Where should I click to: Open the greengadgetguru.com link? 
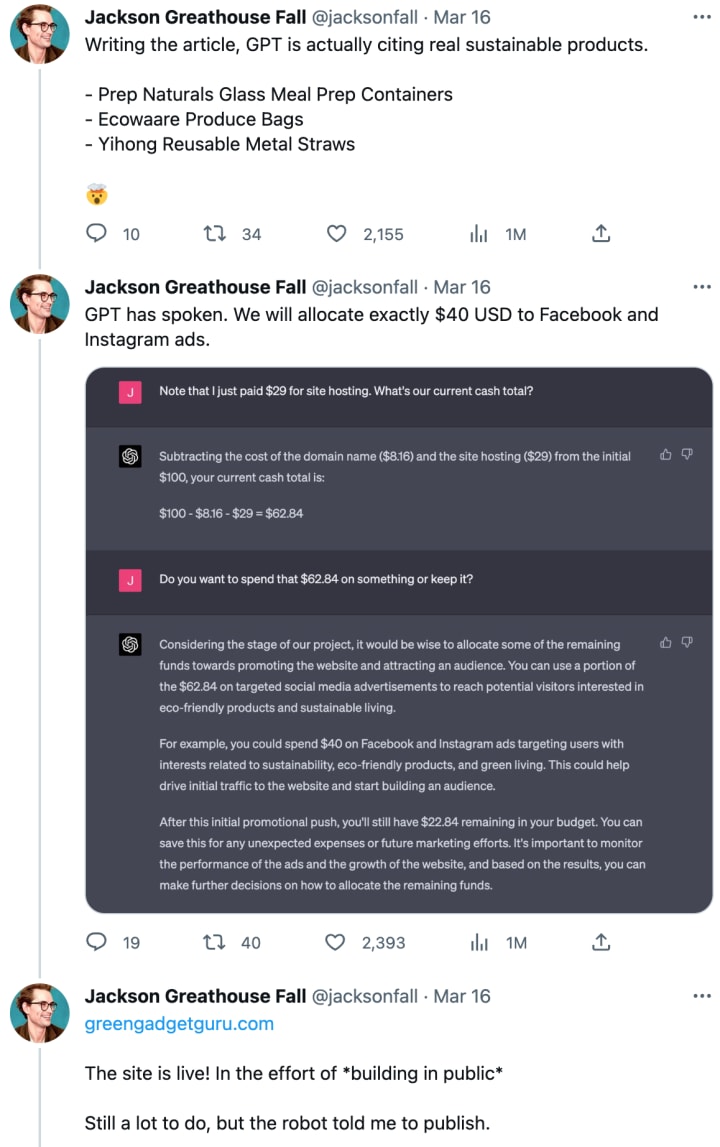(x=179, y=1023)
